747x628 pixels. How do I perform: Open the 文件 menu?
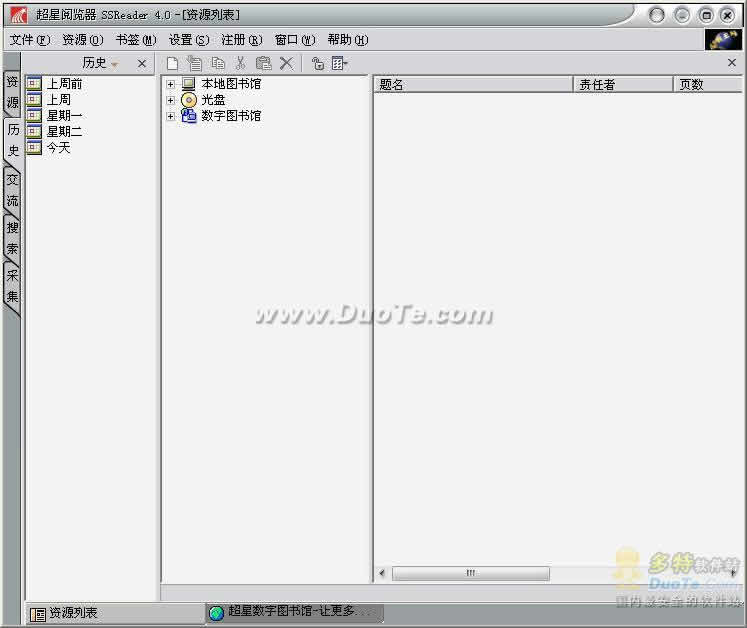click(29, 40)
